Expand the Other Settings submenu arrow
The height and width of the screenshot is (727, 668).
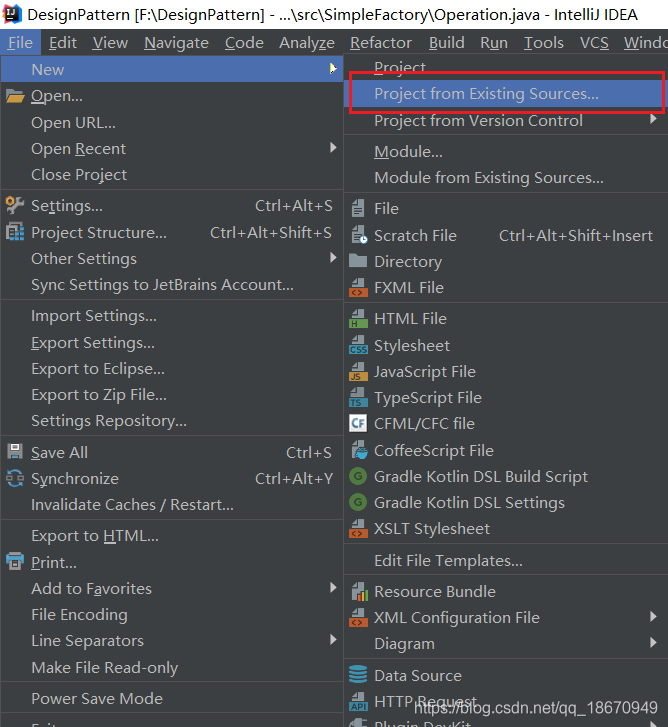(x=333, y=258)
